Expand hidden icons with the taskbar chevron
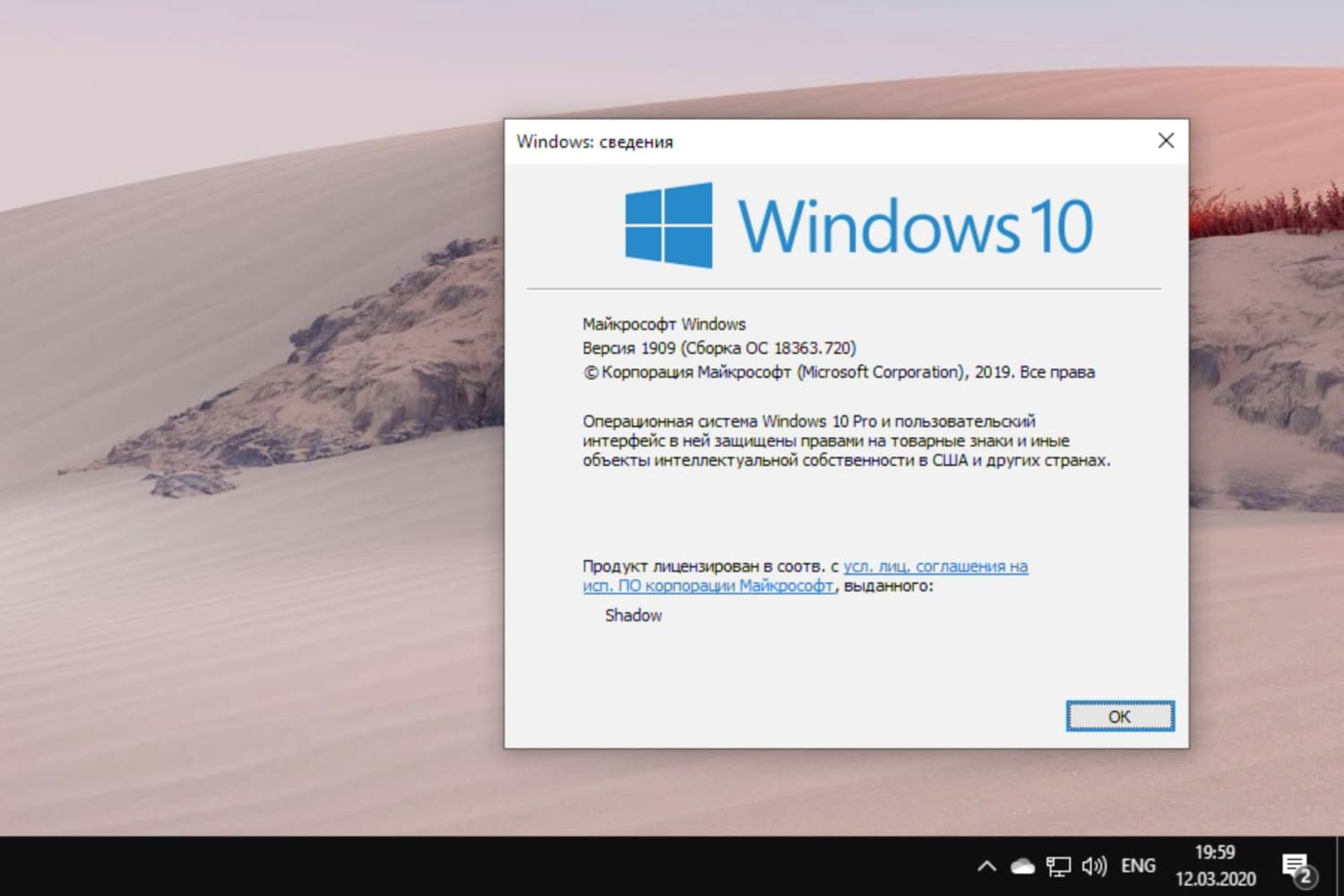The width and height of the screenshot is (1344, 896). 986,866
